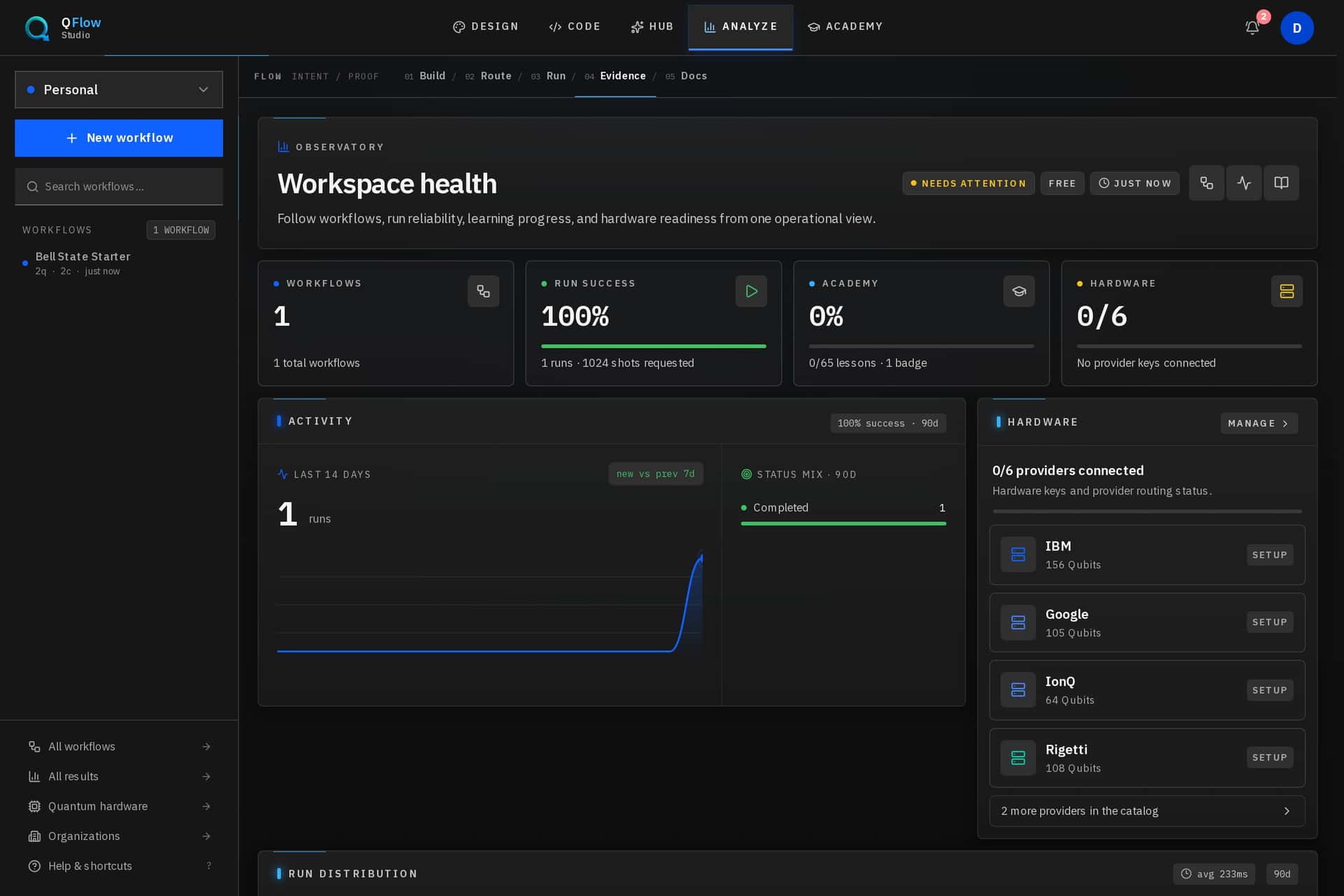Click the Rigetti provider server icon

1018,757
